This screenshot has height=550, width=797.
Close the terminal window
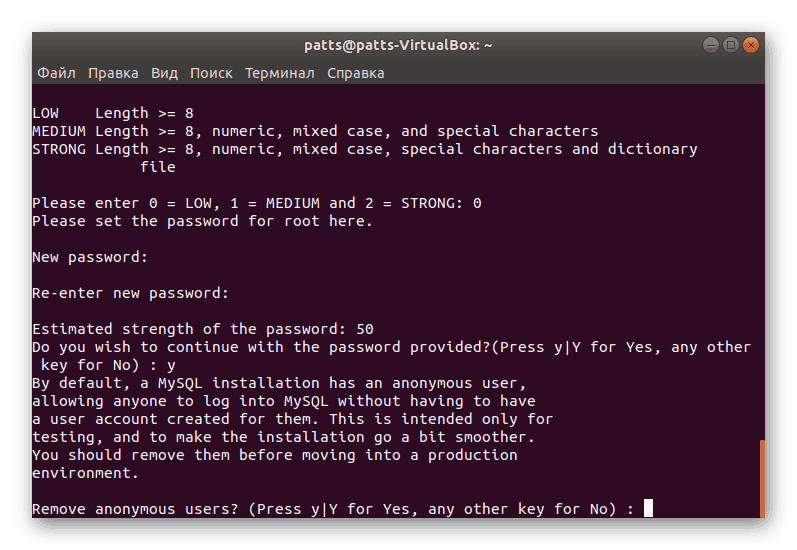point(751,45)
